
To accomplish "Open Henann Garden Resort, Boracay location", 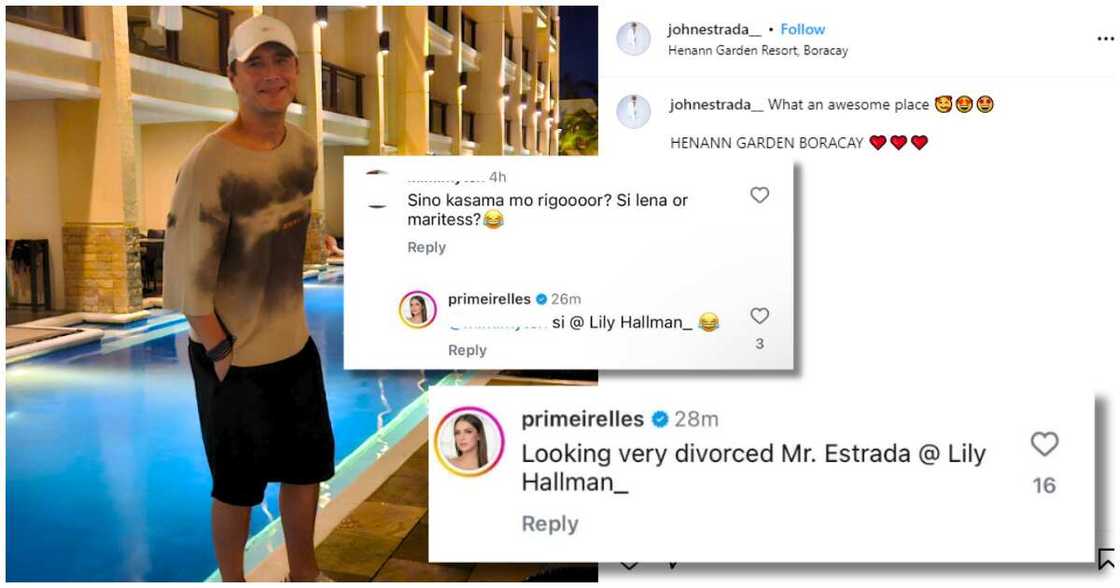I will [x=758, y=51].
